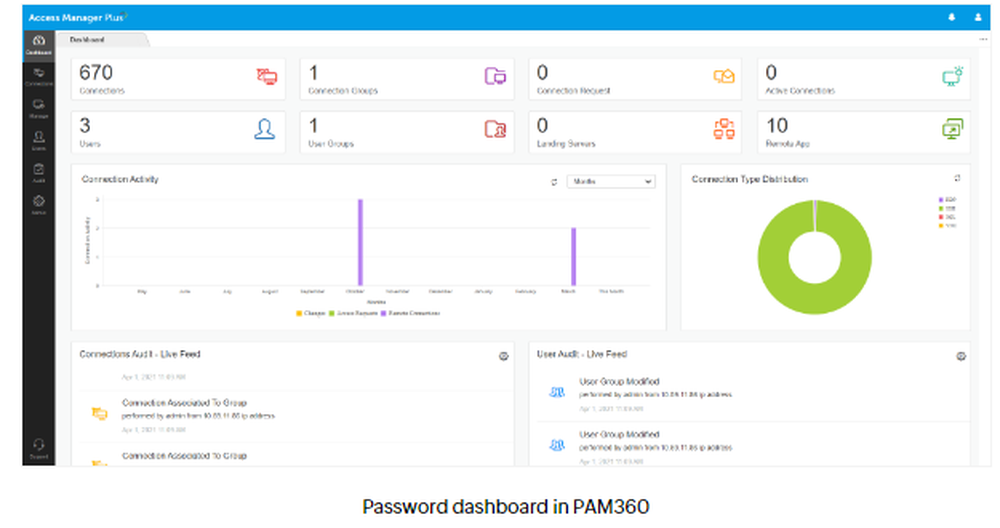The image size is (1000, 528).
Task: Toggle Remote Connections series in activity legend
Action: pyautogui.click(x=410, y=313)
